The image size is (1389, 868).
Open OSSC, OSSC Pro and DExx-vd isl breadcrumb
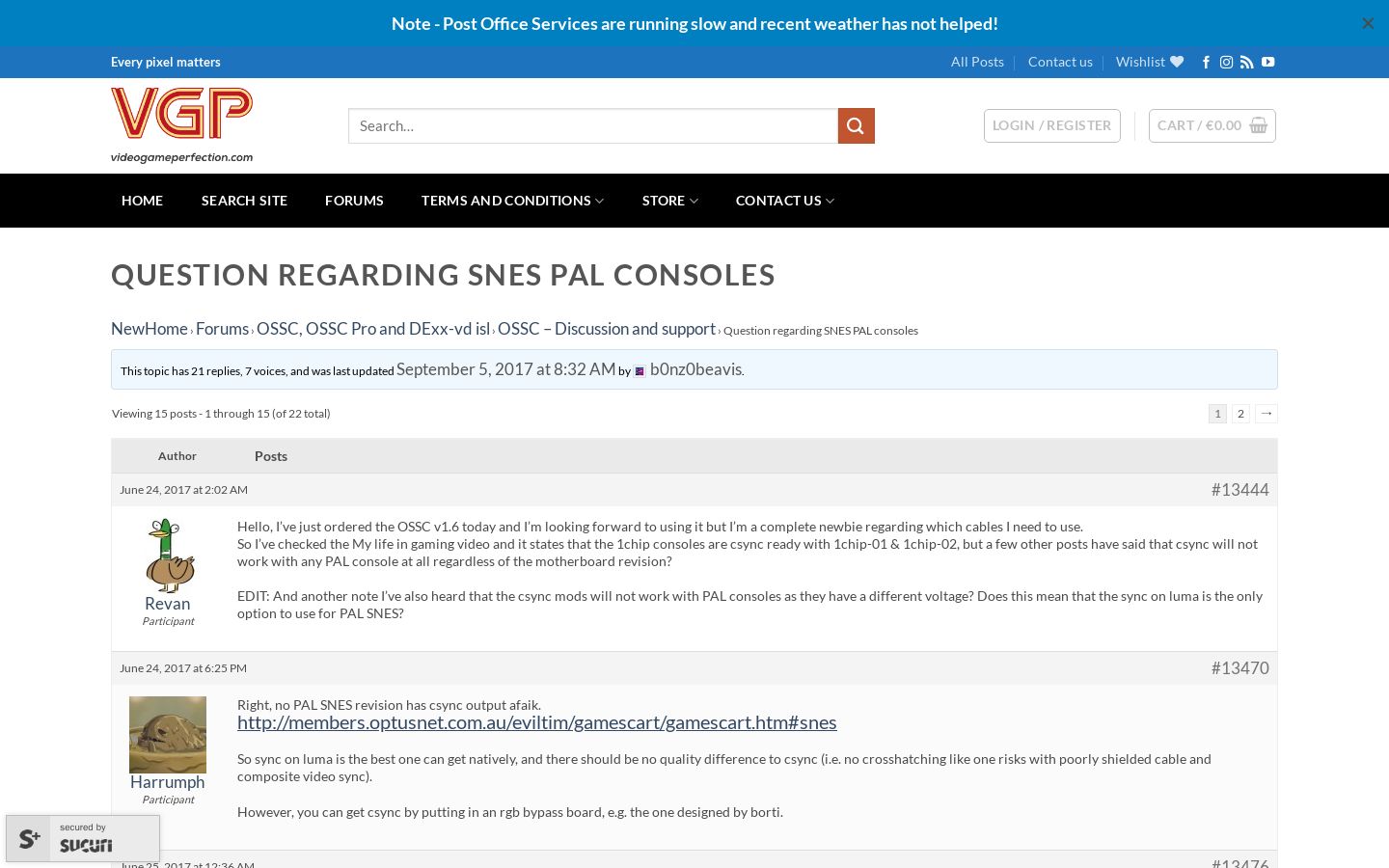click(373, 329)
